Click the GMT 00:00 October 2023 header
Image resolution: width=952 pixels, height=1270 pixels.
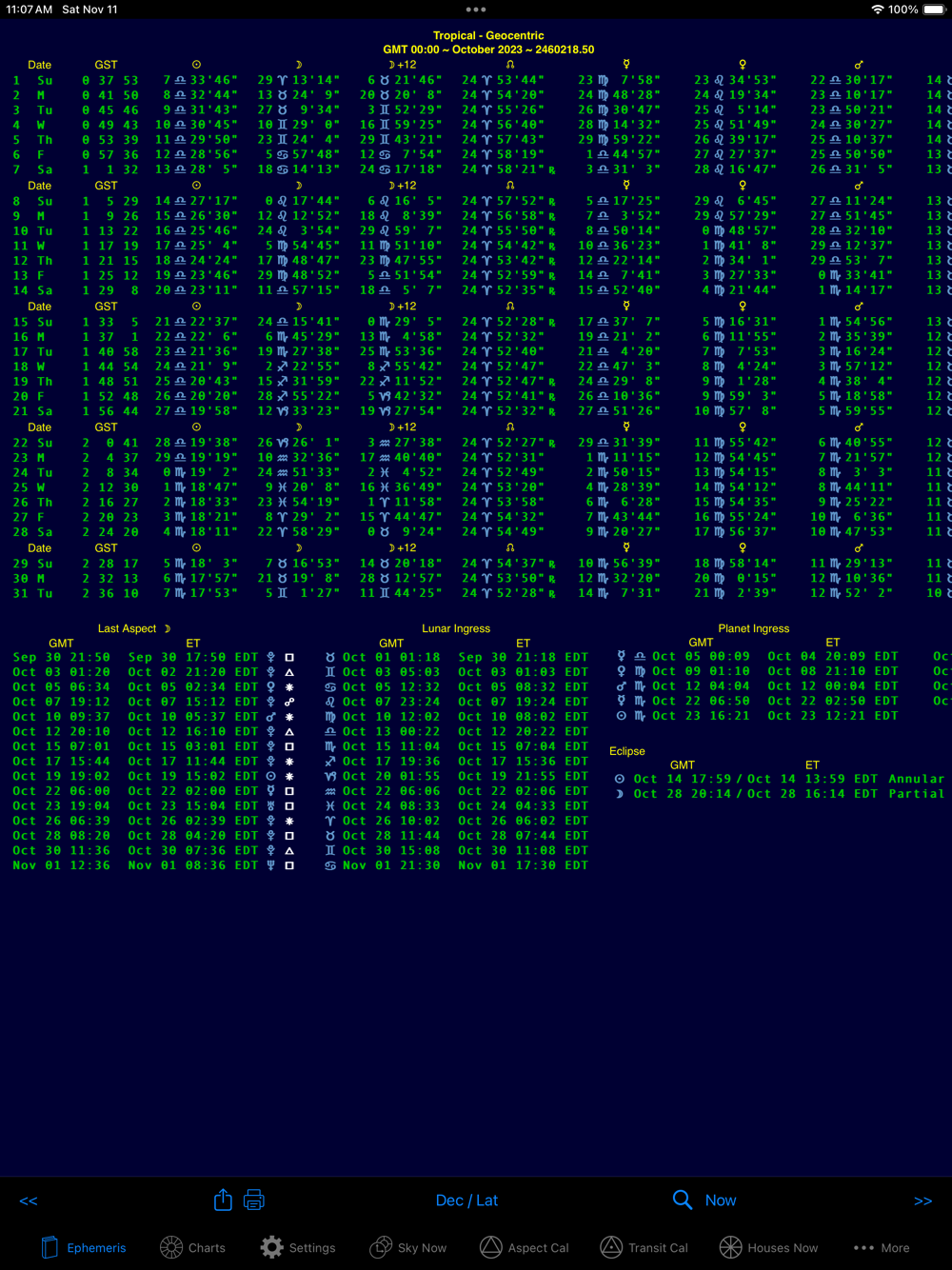tap(488, 50)
